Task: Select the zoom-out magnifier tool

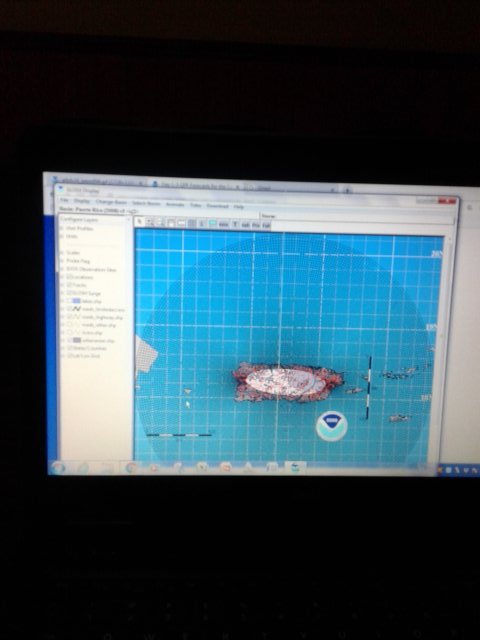Action: pyautogui.click(x=160, y=222)
